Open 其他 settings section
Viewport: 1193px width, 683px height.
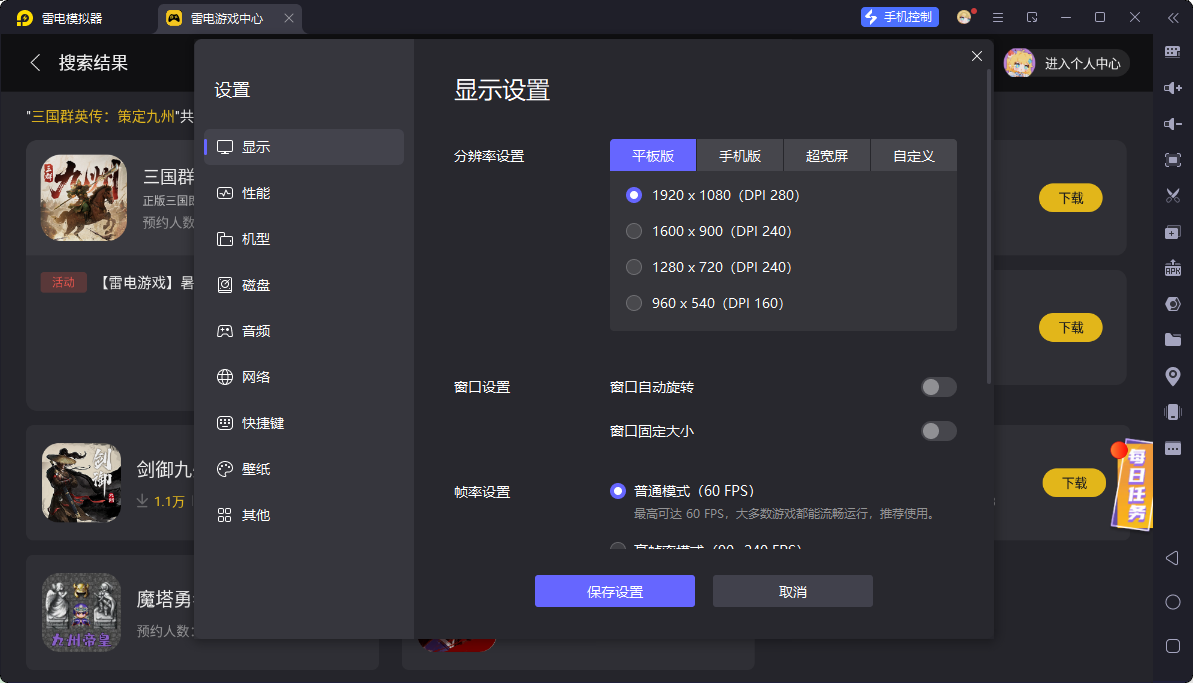point(304,515)
